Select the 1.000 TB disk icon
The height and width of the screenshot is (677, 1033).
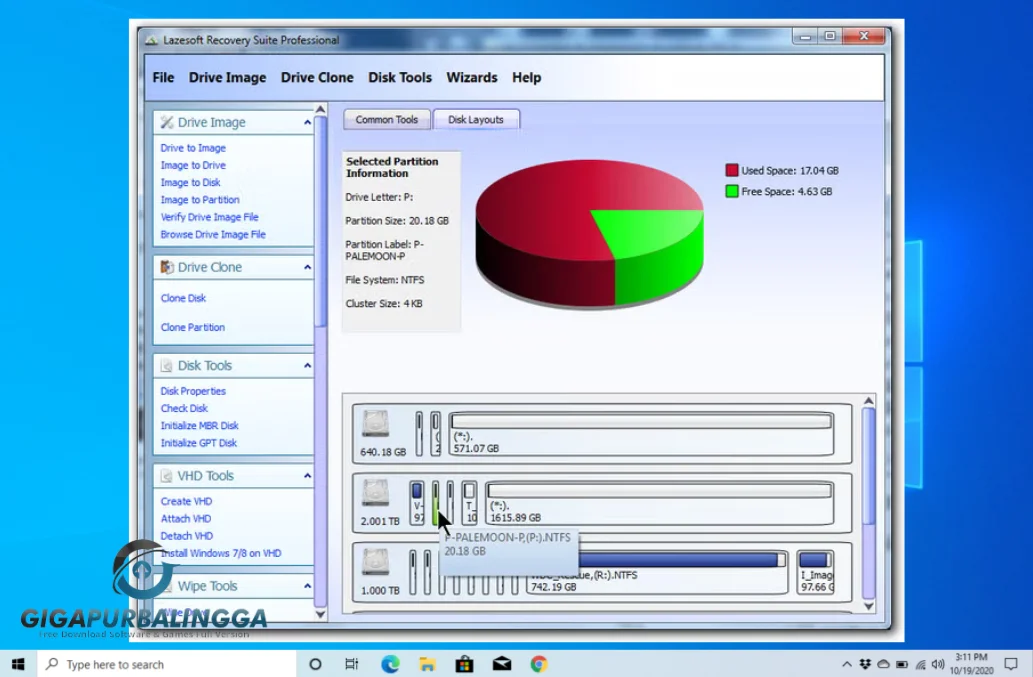tap(376, 563)
